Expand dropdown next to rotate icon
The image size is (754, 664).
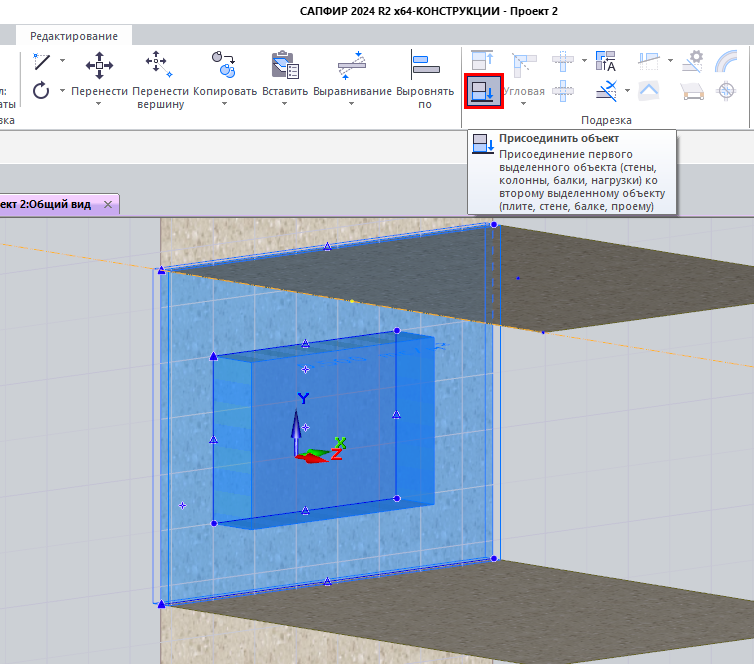pos(62,91)
